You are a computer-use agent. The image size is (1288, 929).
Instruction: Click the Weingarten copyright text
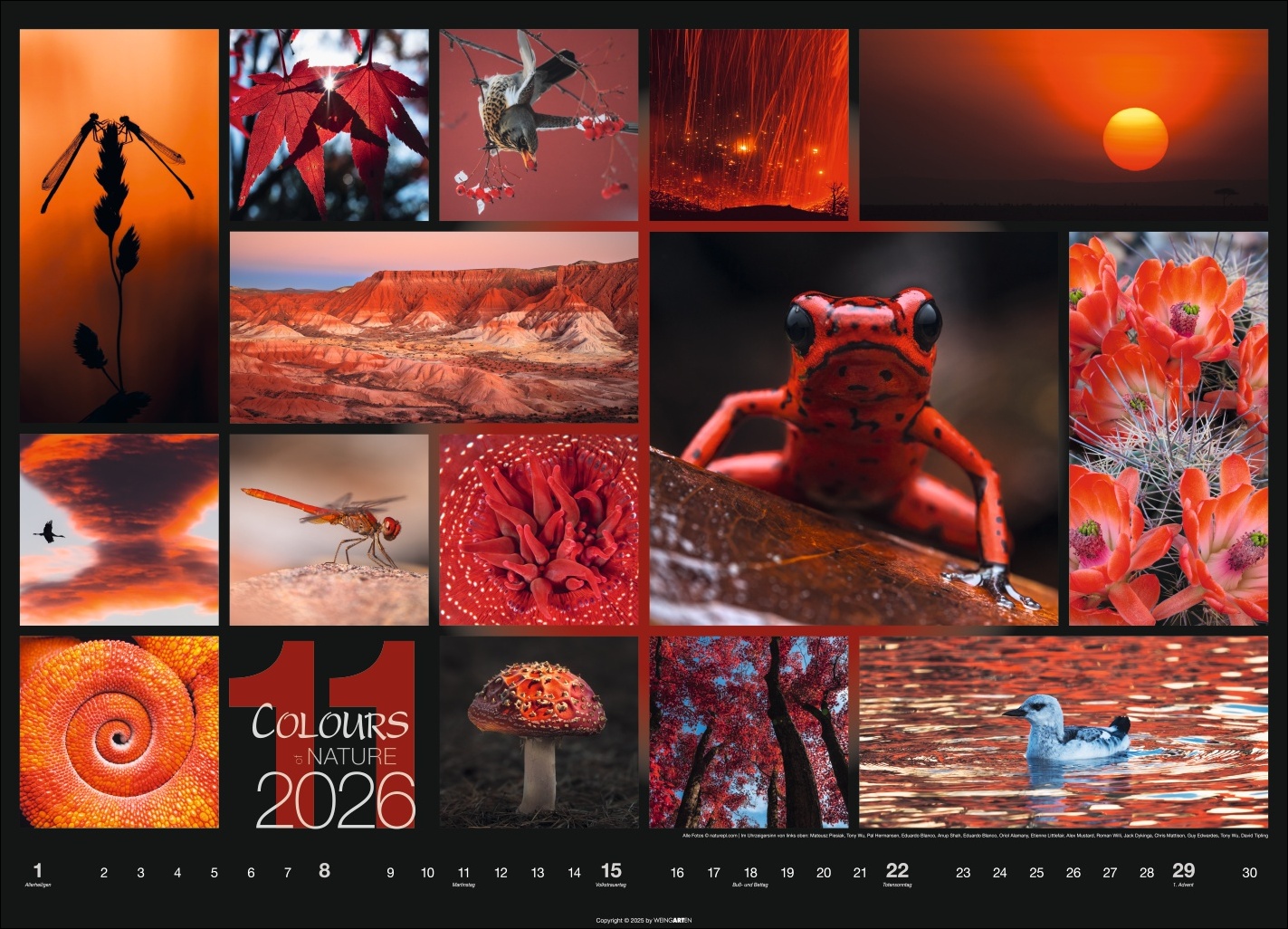coord(644,920)
